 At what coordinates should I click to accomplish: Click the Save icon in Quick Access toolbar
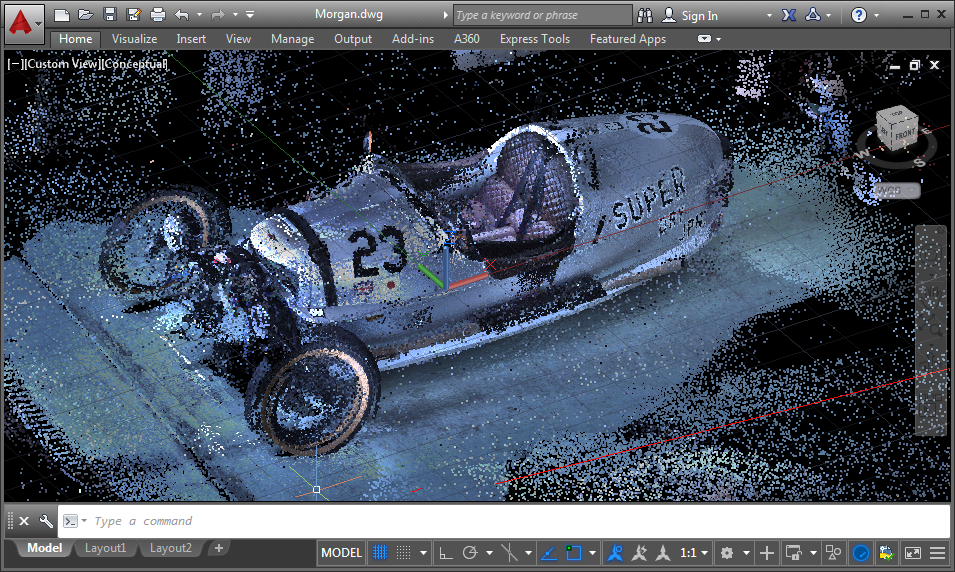tap(110, 15)
